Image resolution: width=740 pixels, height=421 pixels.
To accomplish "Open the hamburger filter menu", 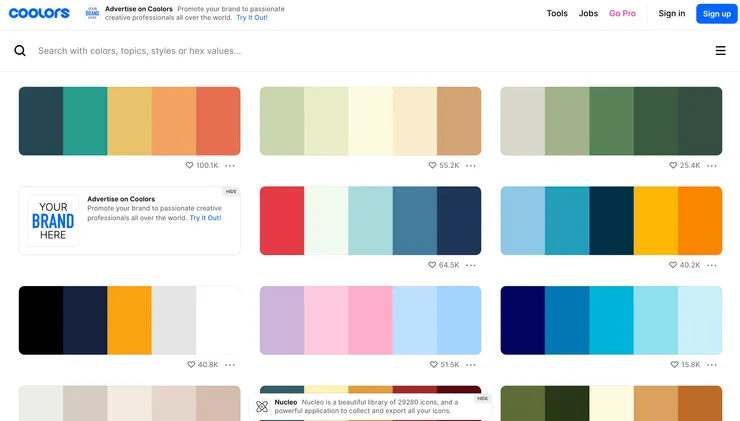I will click(x=720, y=51).
